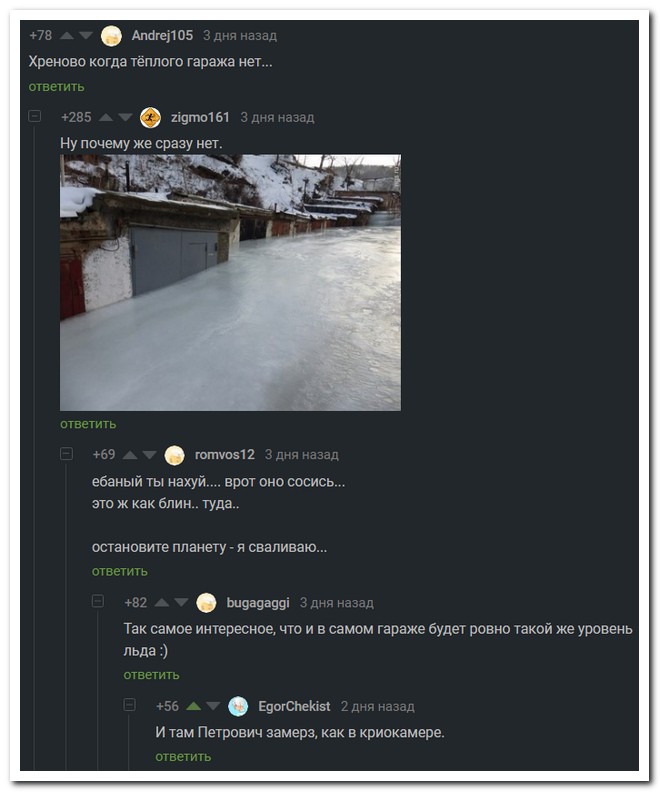Downvote zigmo161's comment
660x792 pixels.
[x=125, y=117]
